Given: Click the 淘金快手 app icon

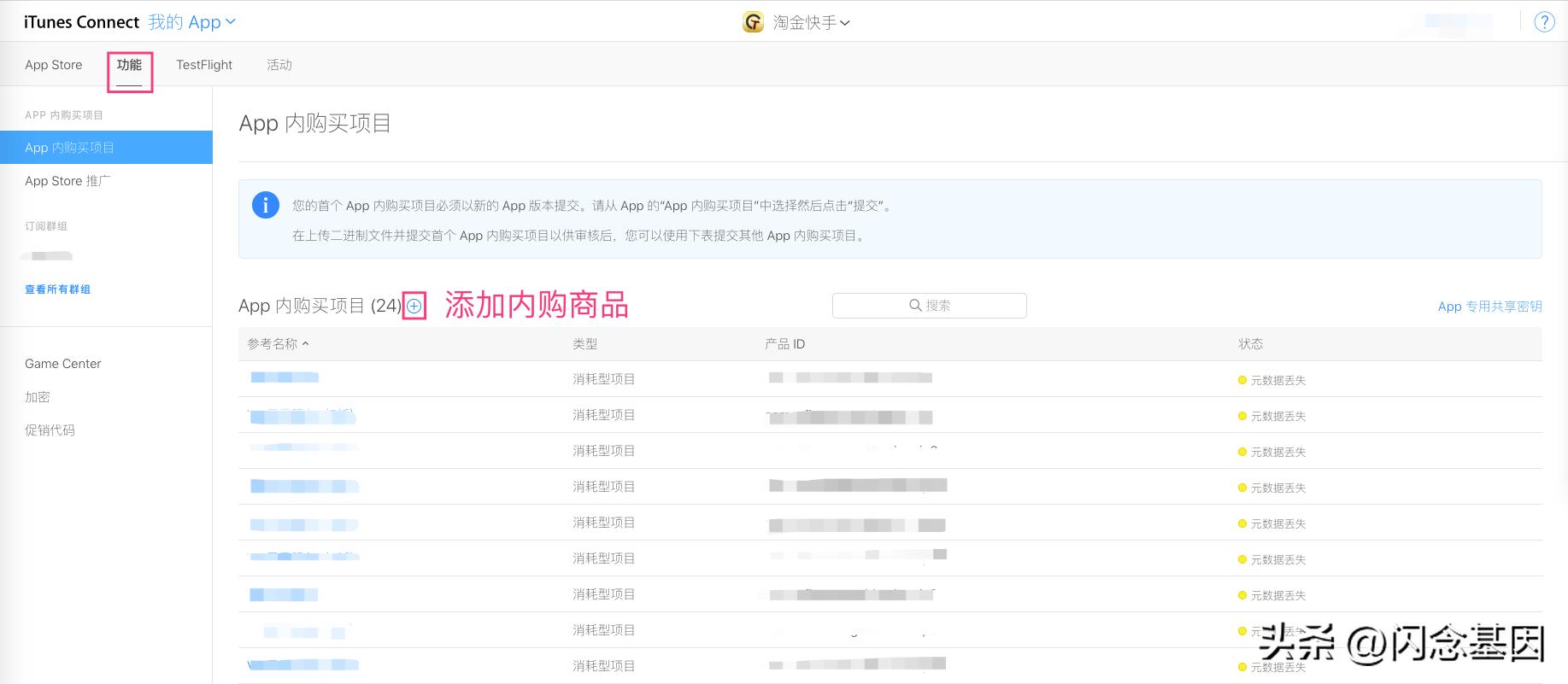Looking at the screenshot, I should (753, 22).
